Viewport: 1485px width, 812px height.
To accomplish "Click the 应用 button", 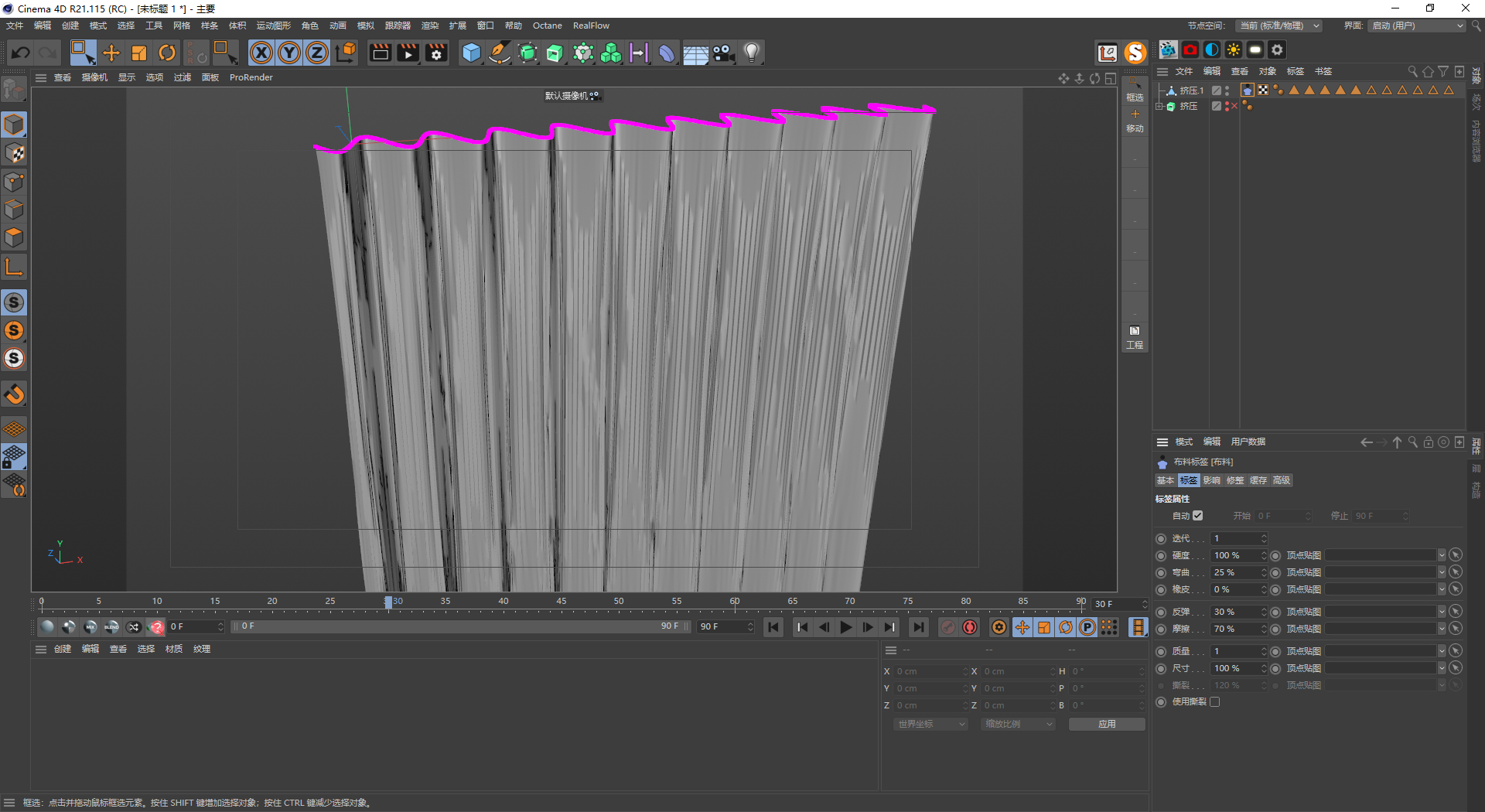I will 1107,725.
